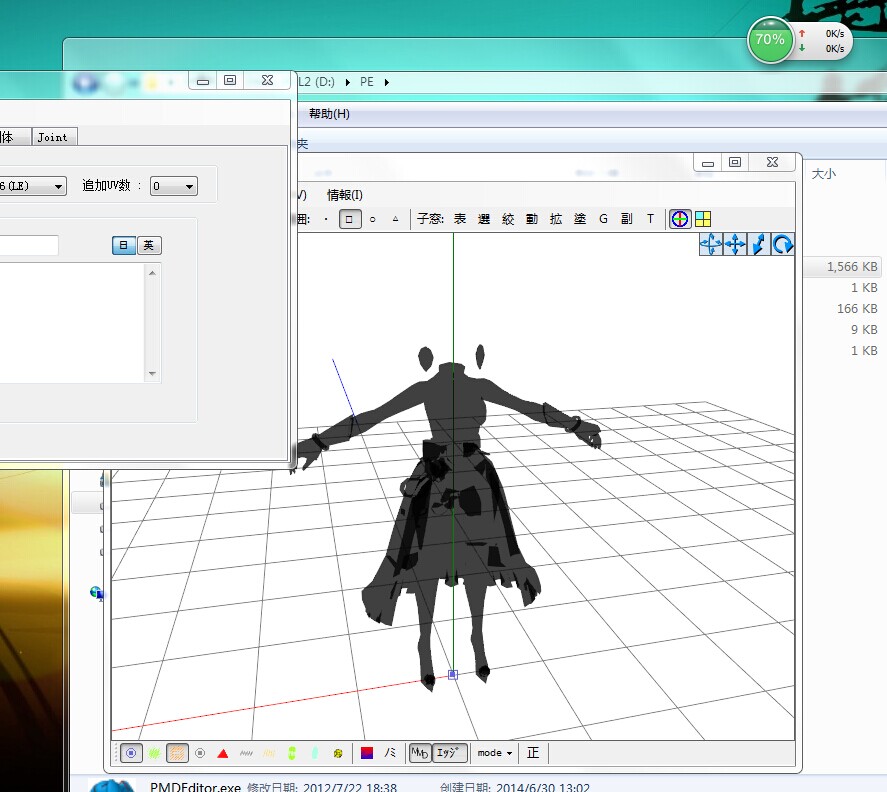Open the 情報(I) menu
887x792 pixels.
pos(345,195)
